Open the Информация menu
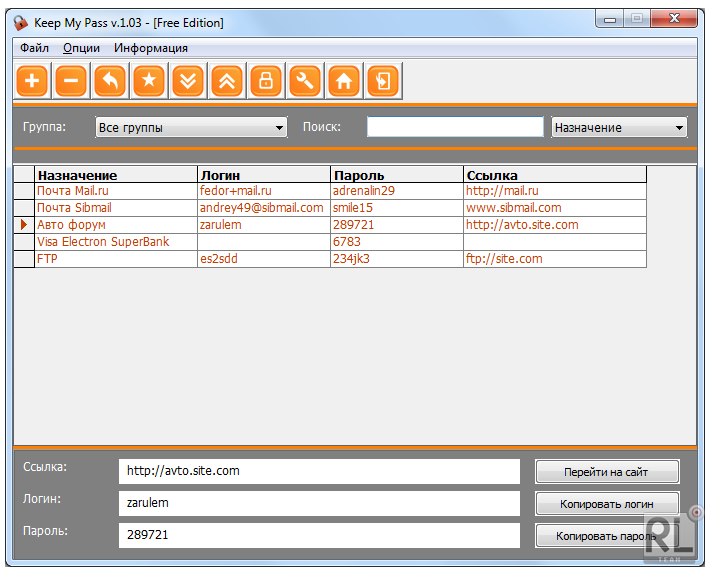 click(151, 48)
